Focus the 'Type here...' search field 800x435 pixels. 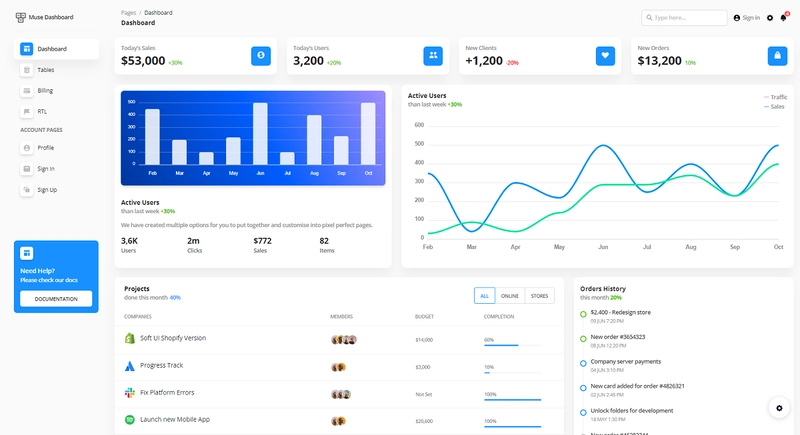(x=684, y=18)
